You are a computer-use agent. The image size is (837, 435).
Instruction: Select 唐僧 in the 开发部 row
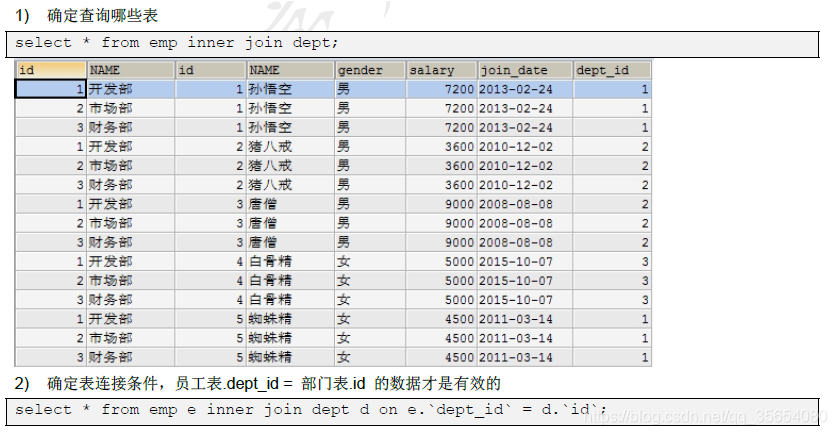point(263,204)
